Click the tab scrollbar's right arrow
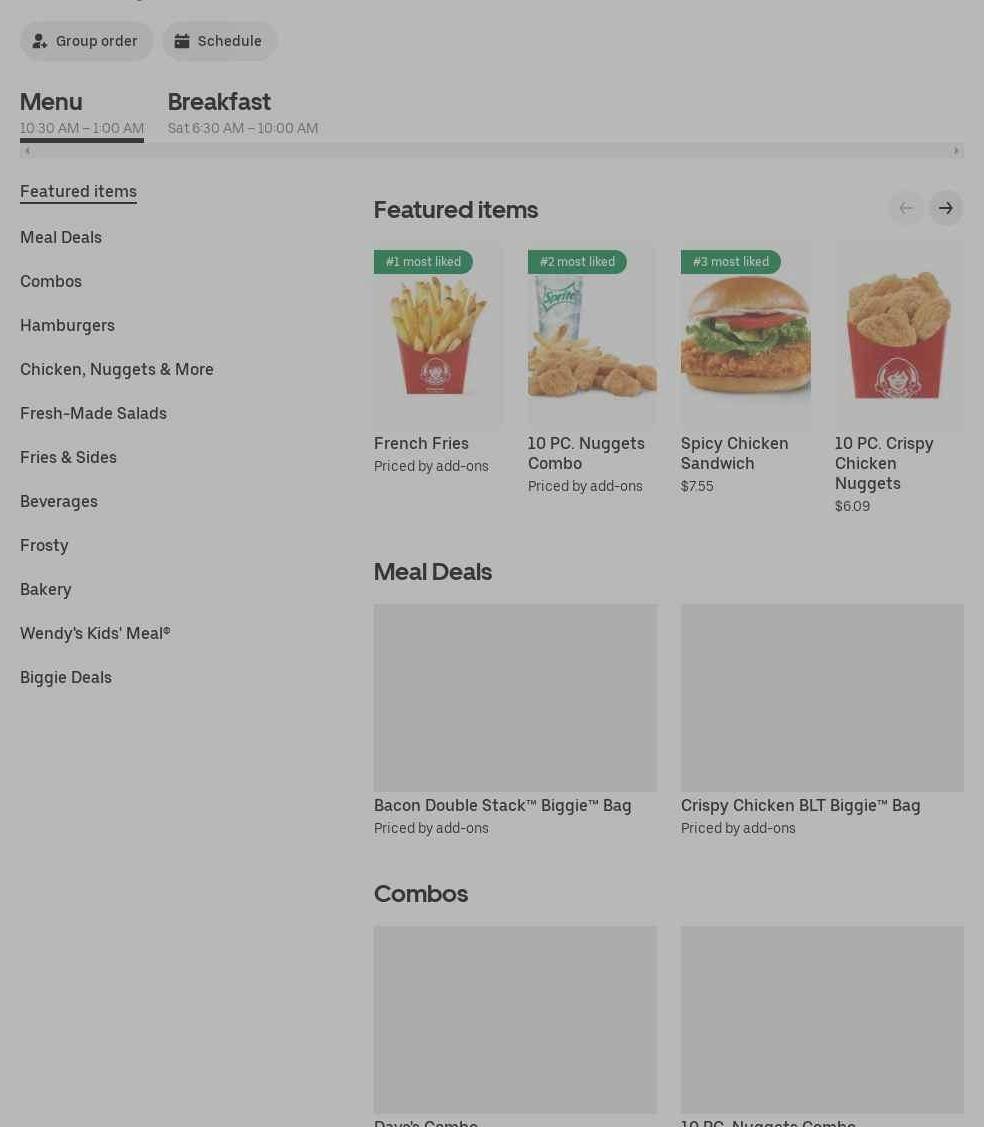Screen dimensions: 984x1127 click(956, 151)
